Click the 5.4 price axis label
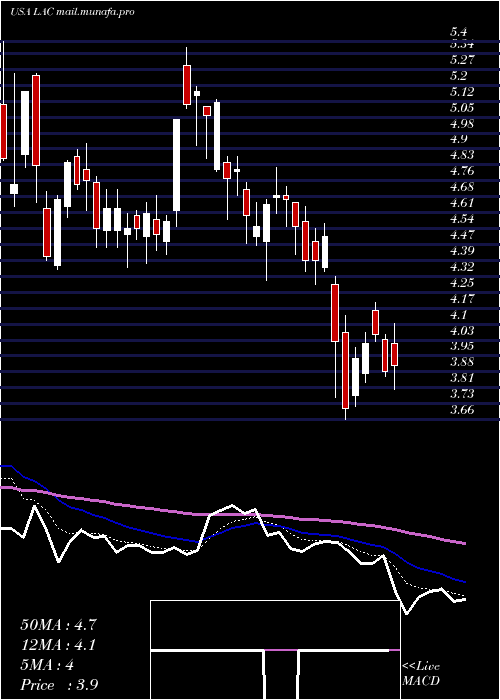The width and height of the screenshot is (500, 700). [x=458, y=33]
